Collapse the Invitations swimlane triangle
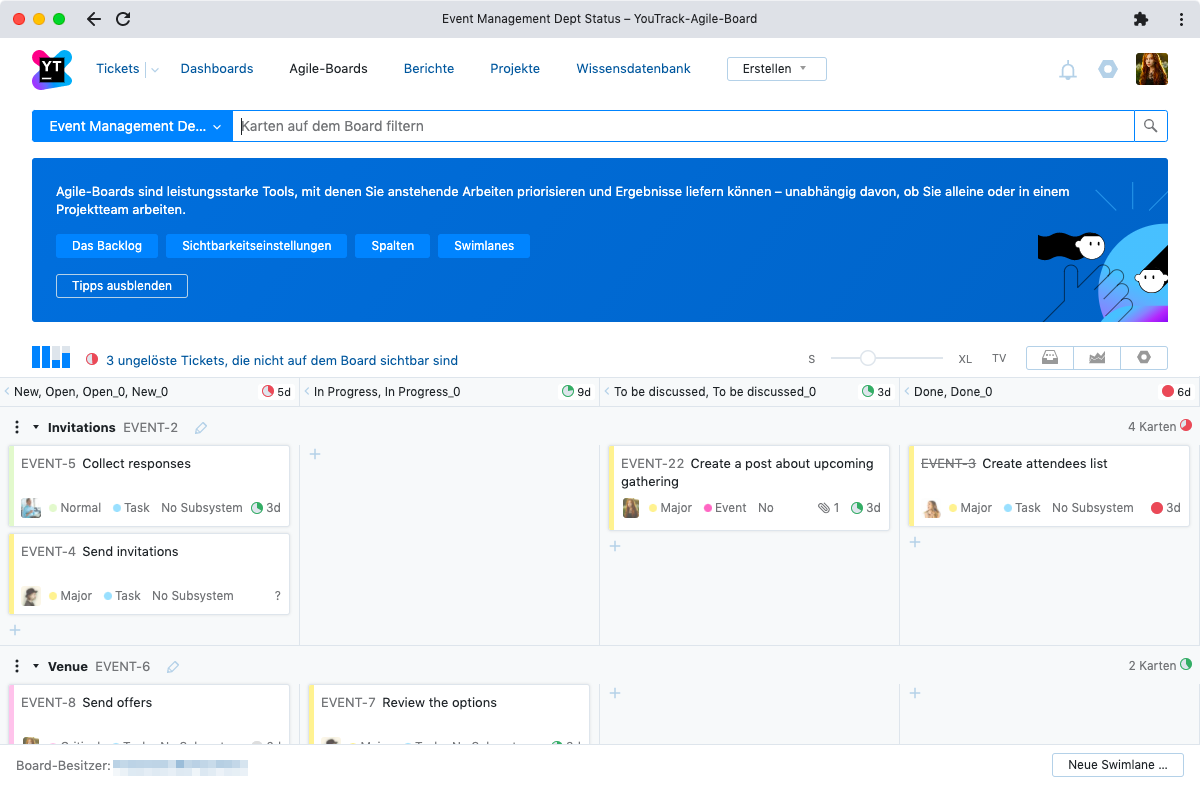Screen dimensions: 1200x800 [x=37, y=427]
